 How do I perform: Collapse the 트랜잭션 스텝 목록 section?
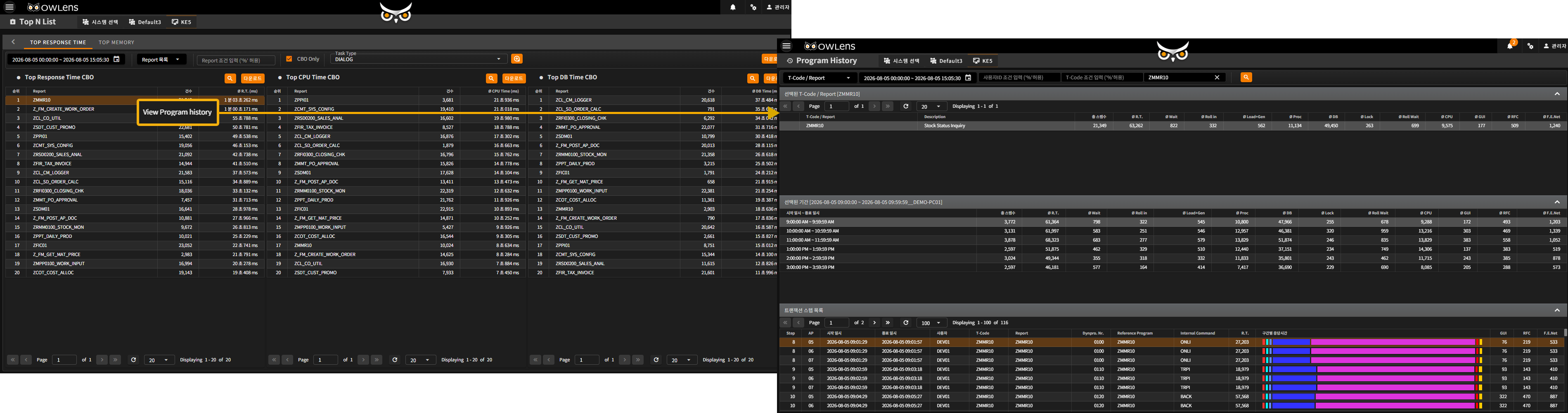[1557, 310]
